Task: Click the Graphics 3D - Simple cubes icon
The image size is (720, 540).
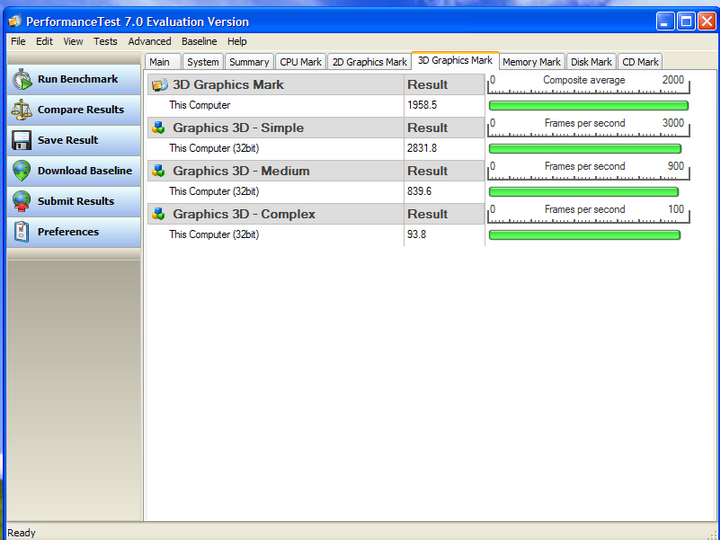Action: [x=159, y=128]
